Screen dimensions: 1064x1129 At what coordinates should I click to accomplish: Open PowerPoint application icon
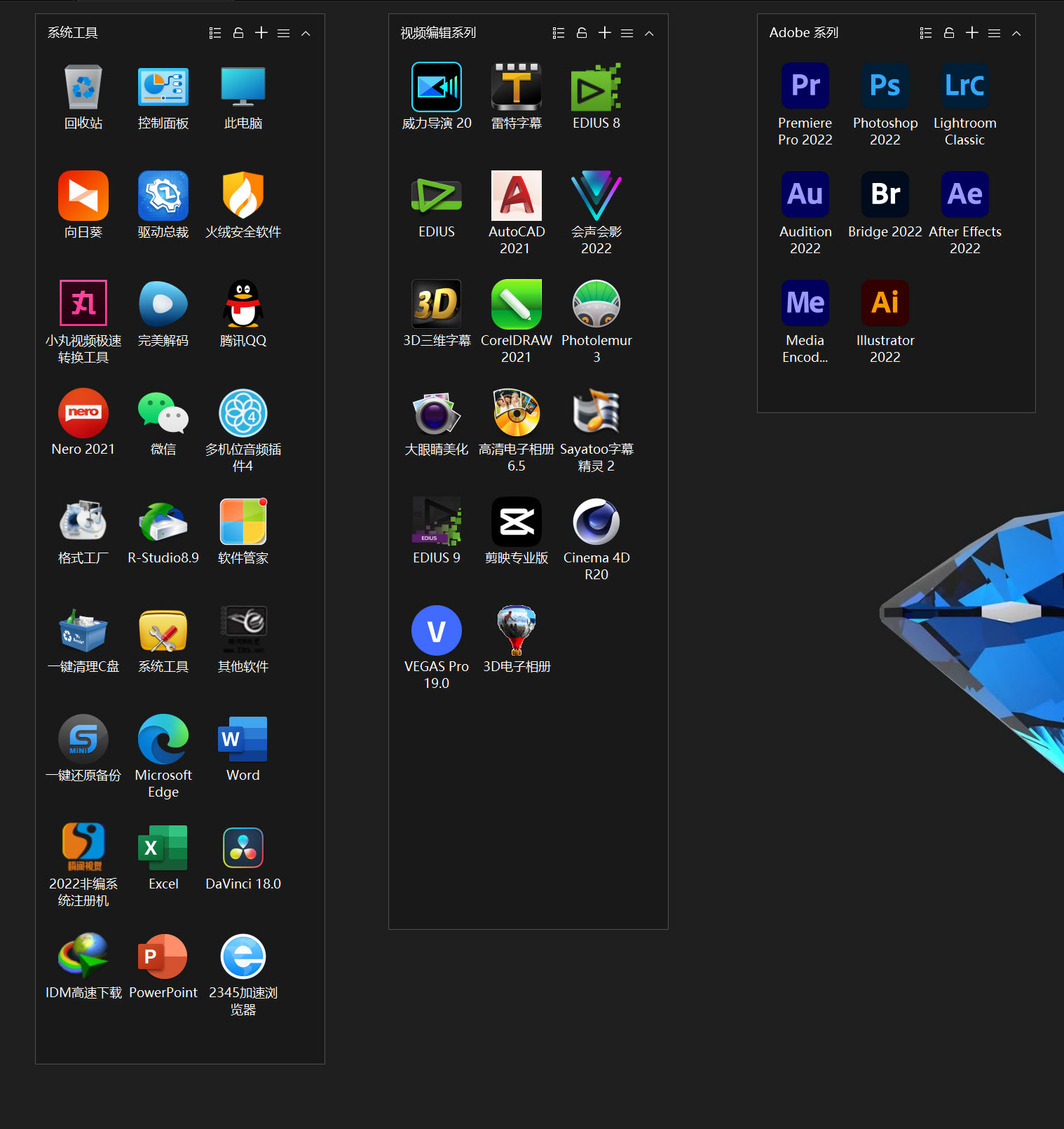[163, 956]
